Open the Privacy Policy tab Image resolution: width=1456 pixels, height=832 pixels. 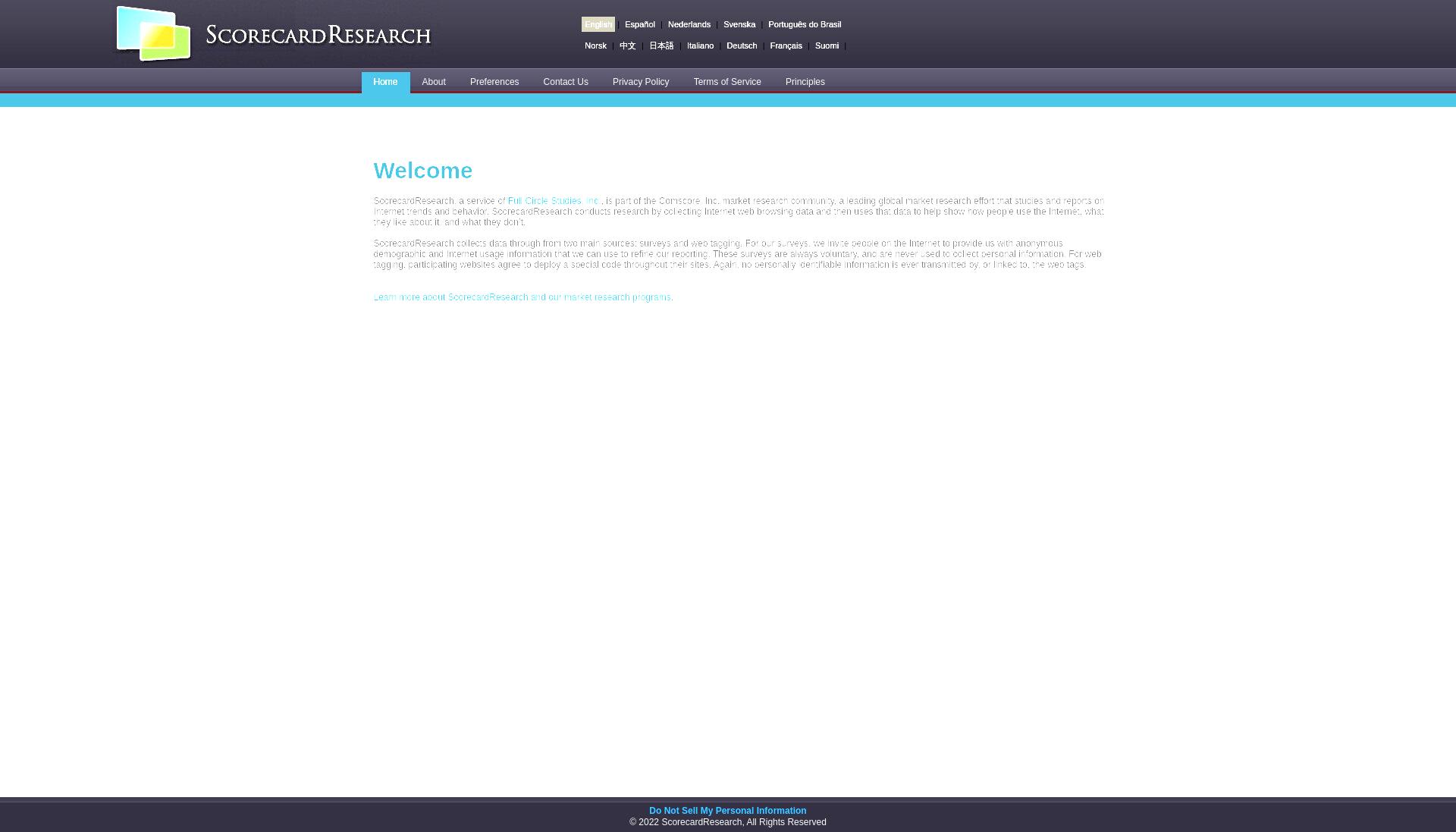point(641,82)
